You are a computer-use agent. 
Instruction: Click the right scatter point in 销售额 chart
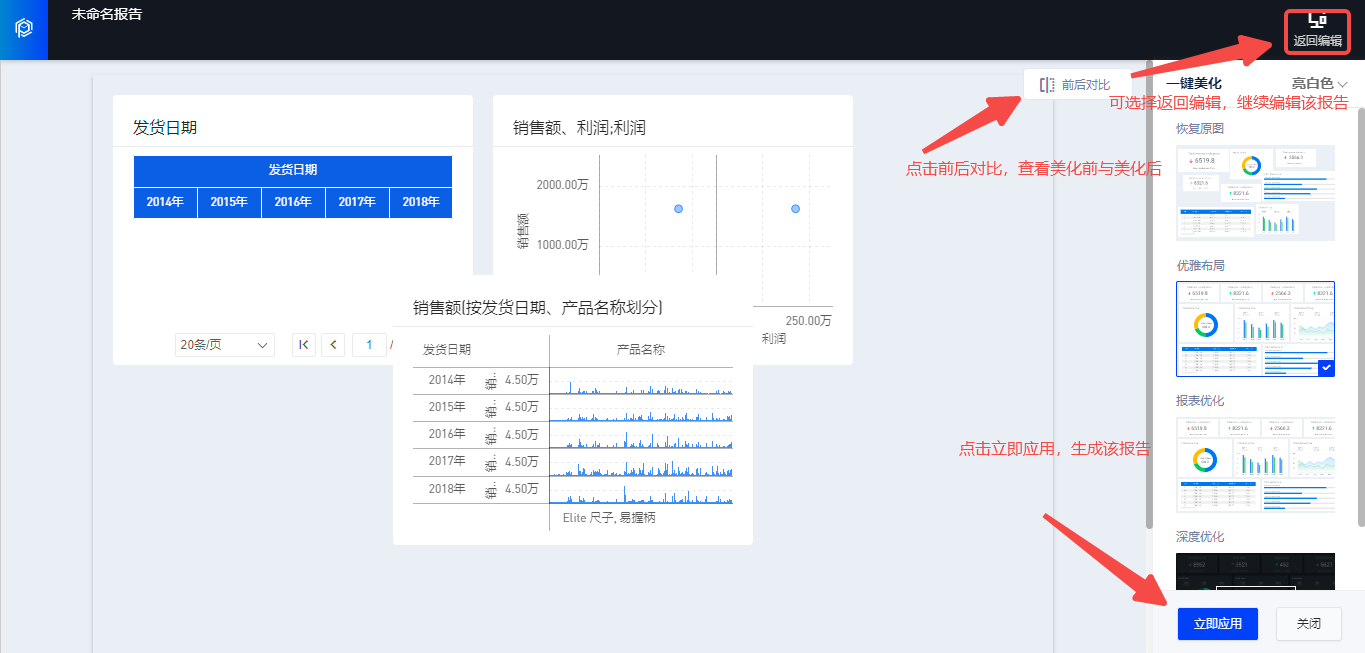795,208
